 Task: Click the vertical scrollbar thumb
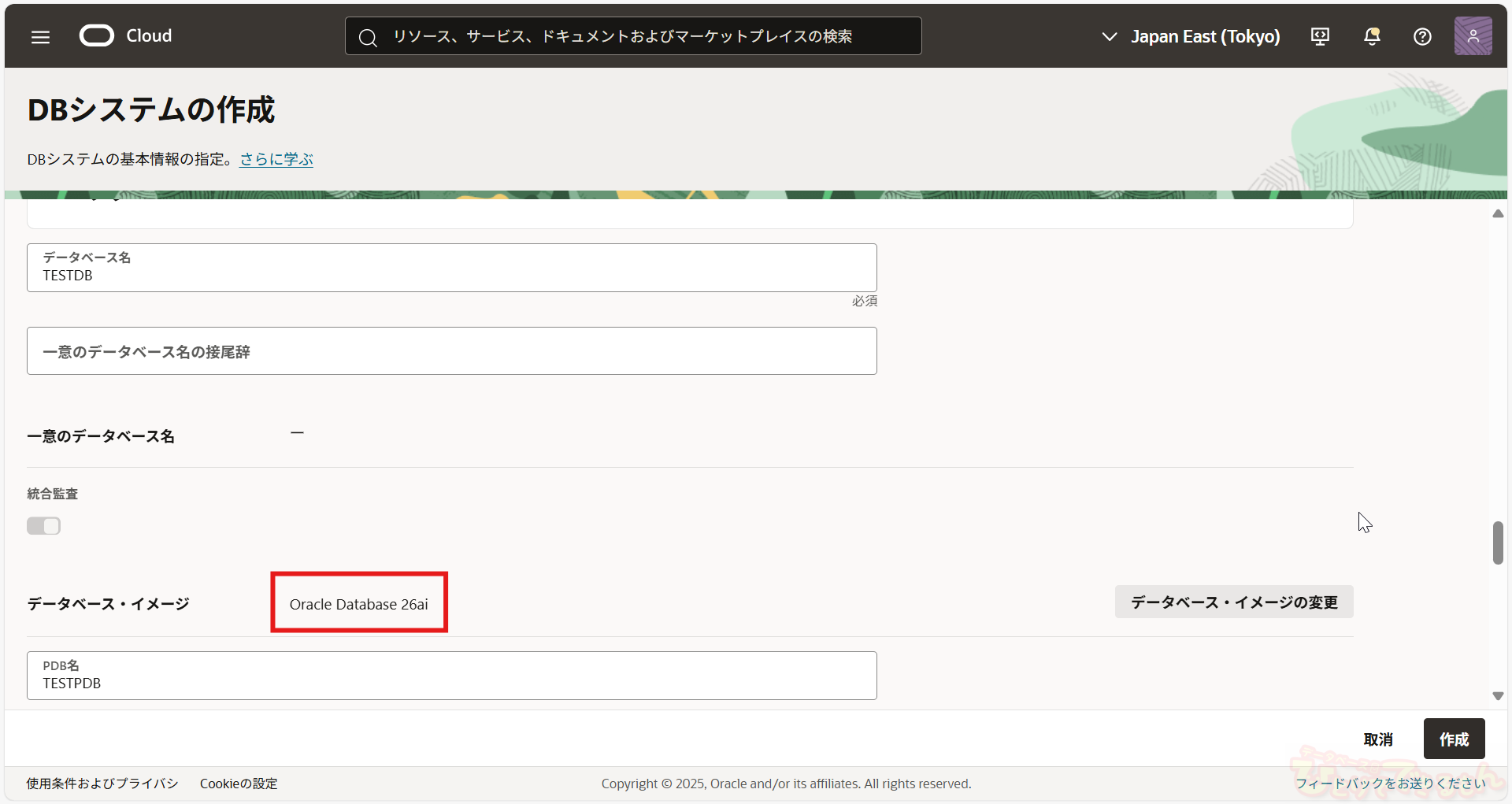pyautogui.click(x=1498, y=543)
